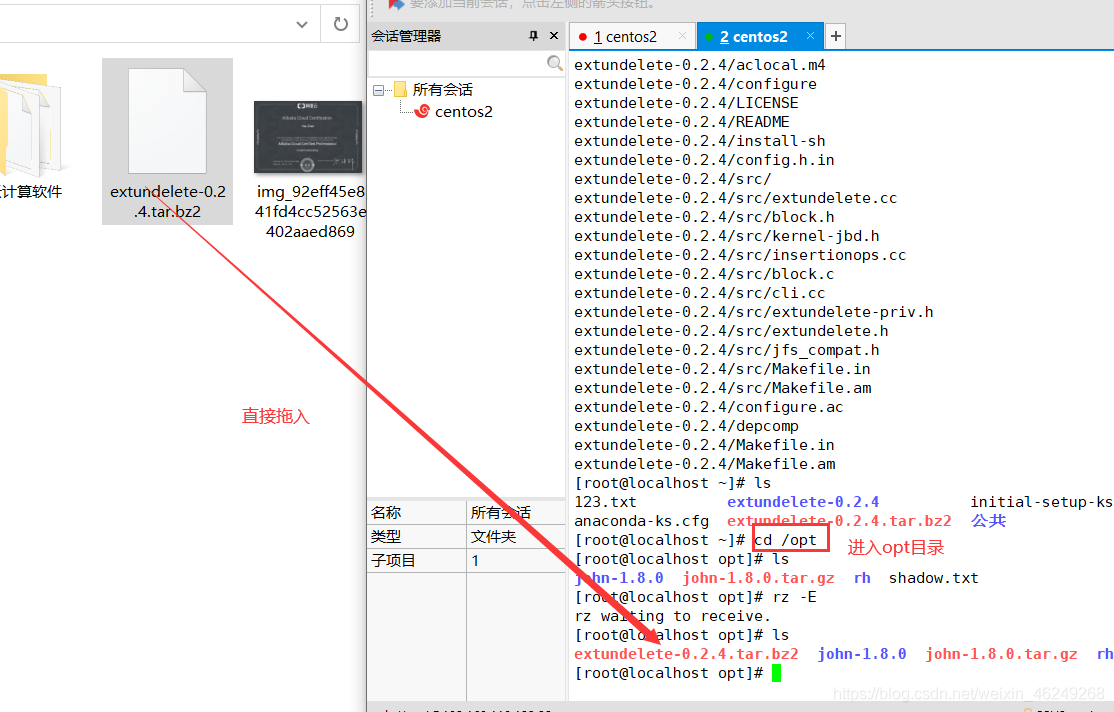Click the 文件夹 value in properties table
The height and width of the screenshot is (712, 1114).
494,536
